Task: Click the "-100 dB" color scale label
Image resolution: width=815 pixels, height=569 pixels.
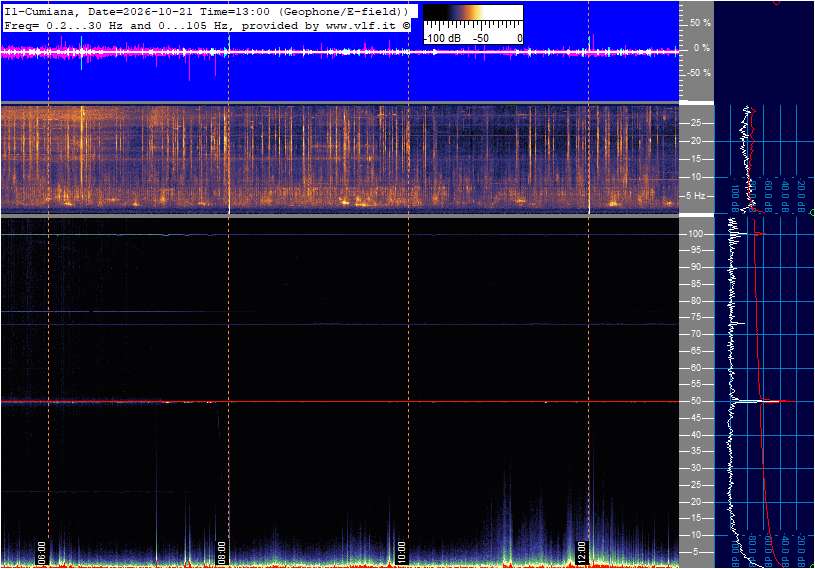Action: (x=442, y=38)
